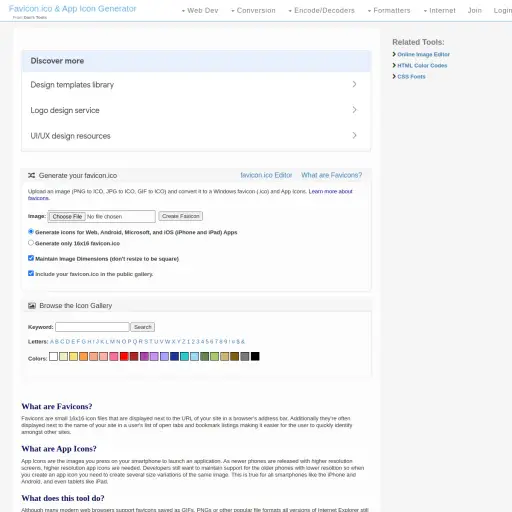The image size is (512, 512).
Task: Open the Internet dropdown menu
Action: [440, 11]
